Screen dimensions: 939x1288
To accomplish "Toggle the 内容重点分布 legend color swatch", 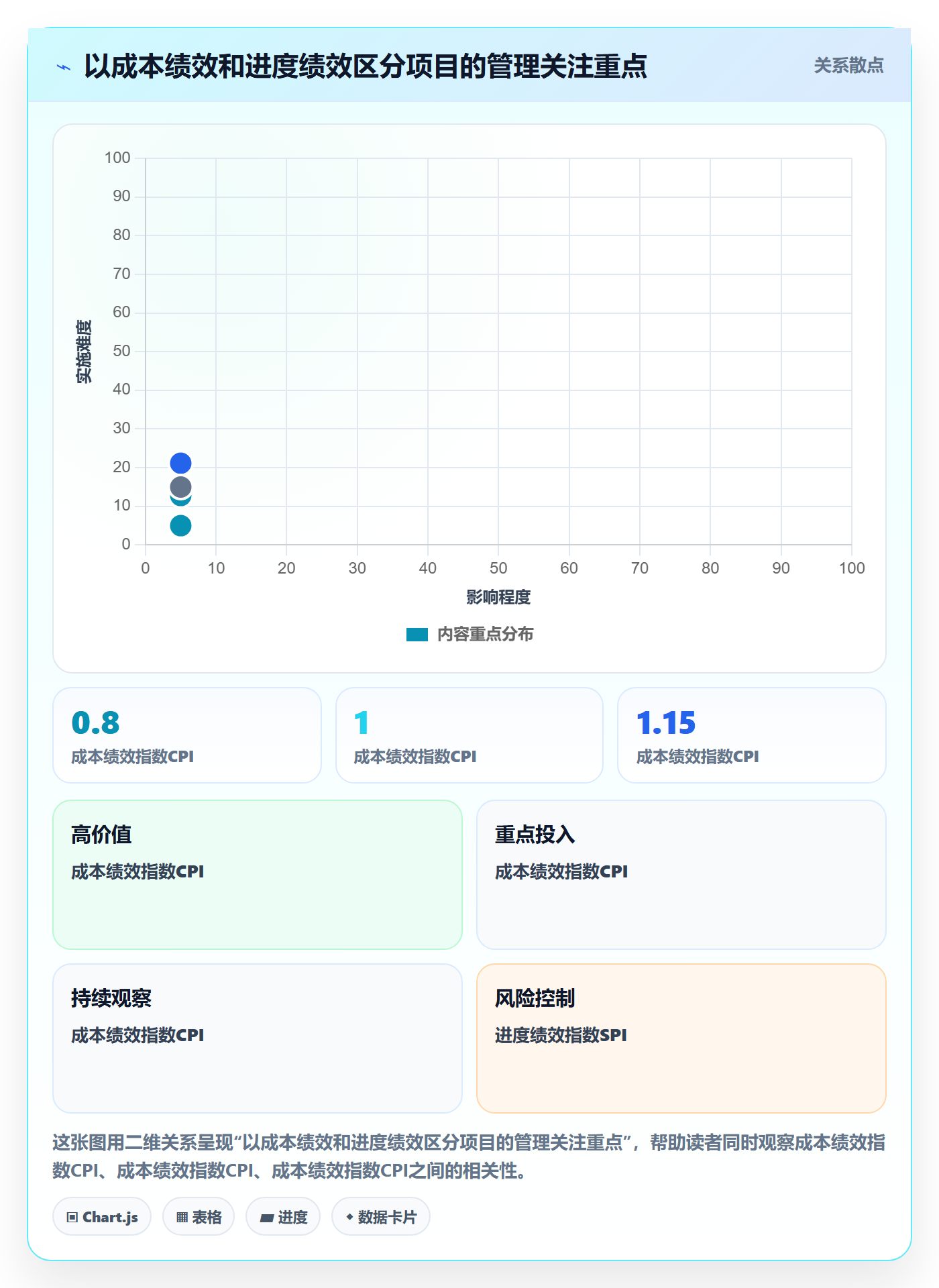I will click(x=417, y=635).
